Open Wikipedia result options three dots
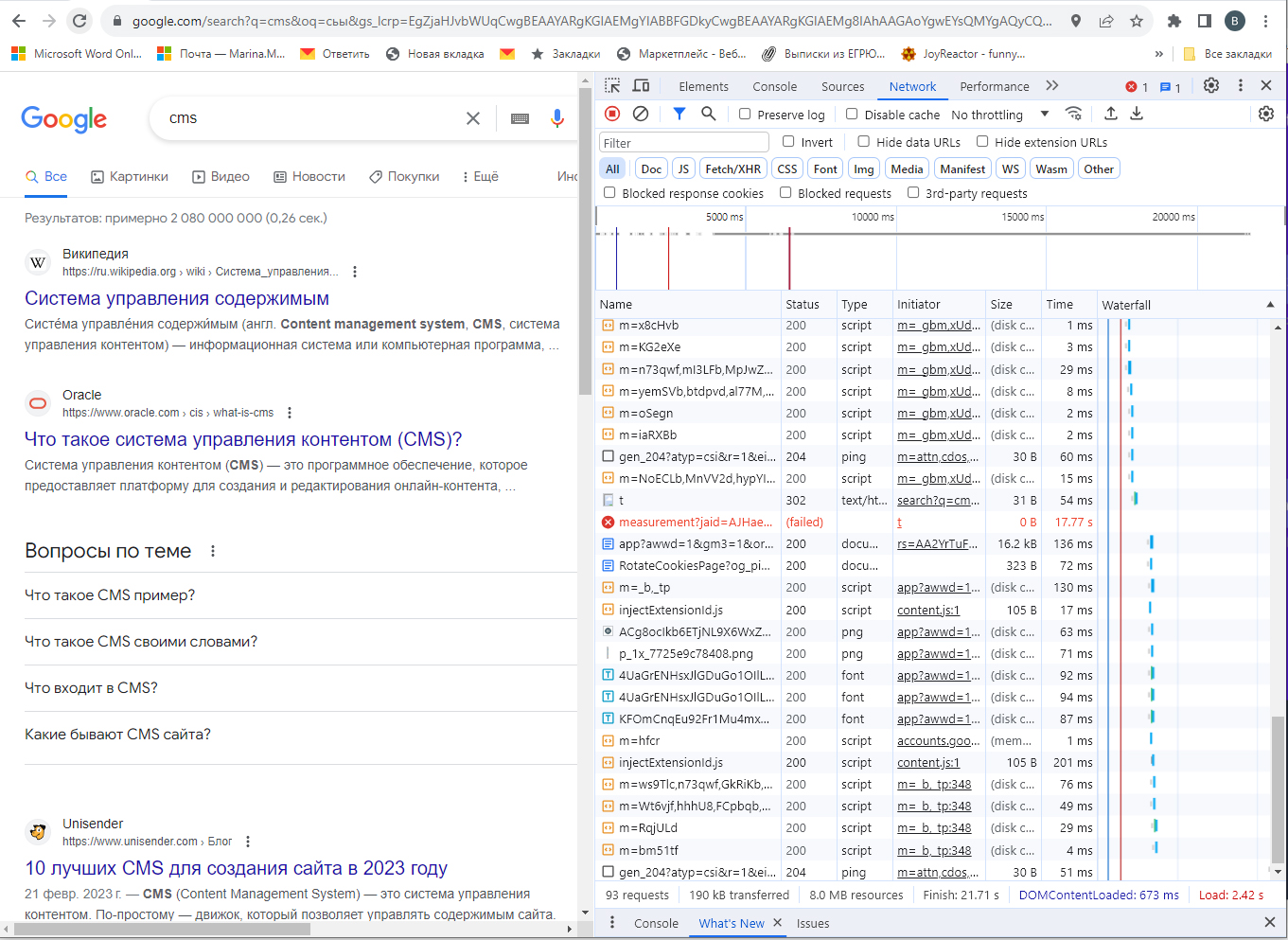Image resolution: width=1288 pixels, height=940 pixels. [355, 272]
